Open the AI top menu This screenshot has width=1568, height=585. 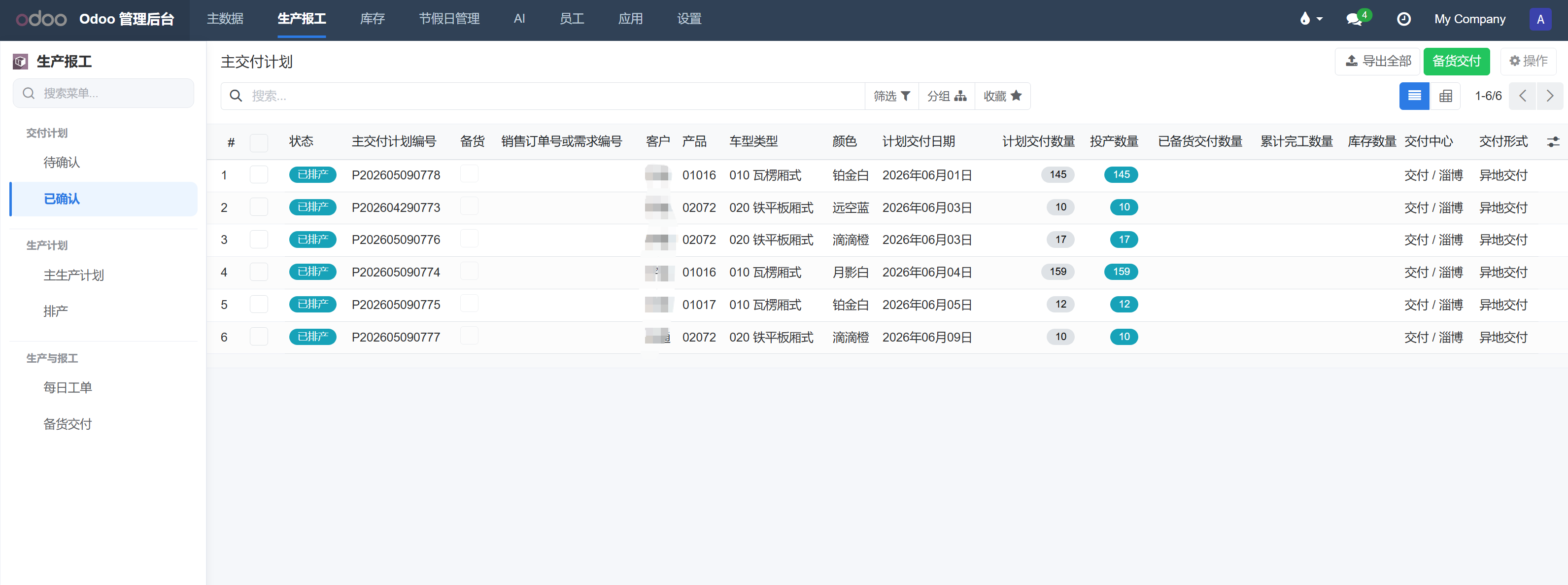[x=519, y=19]
